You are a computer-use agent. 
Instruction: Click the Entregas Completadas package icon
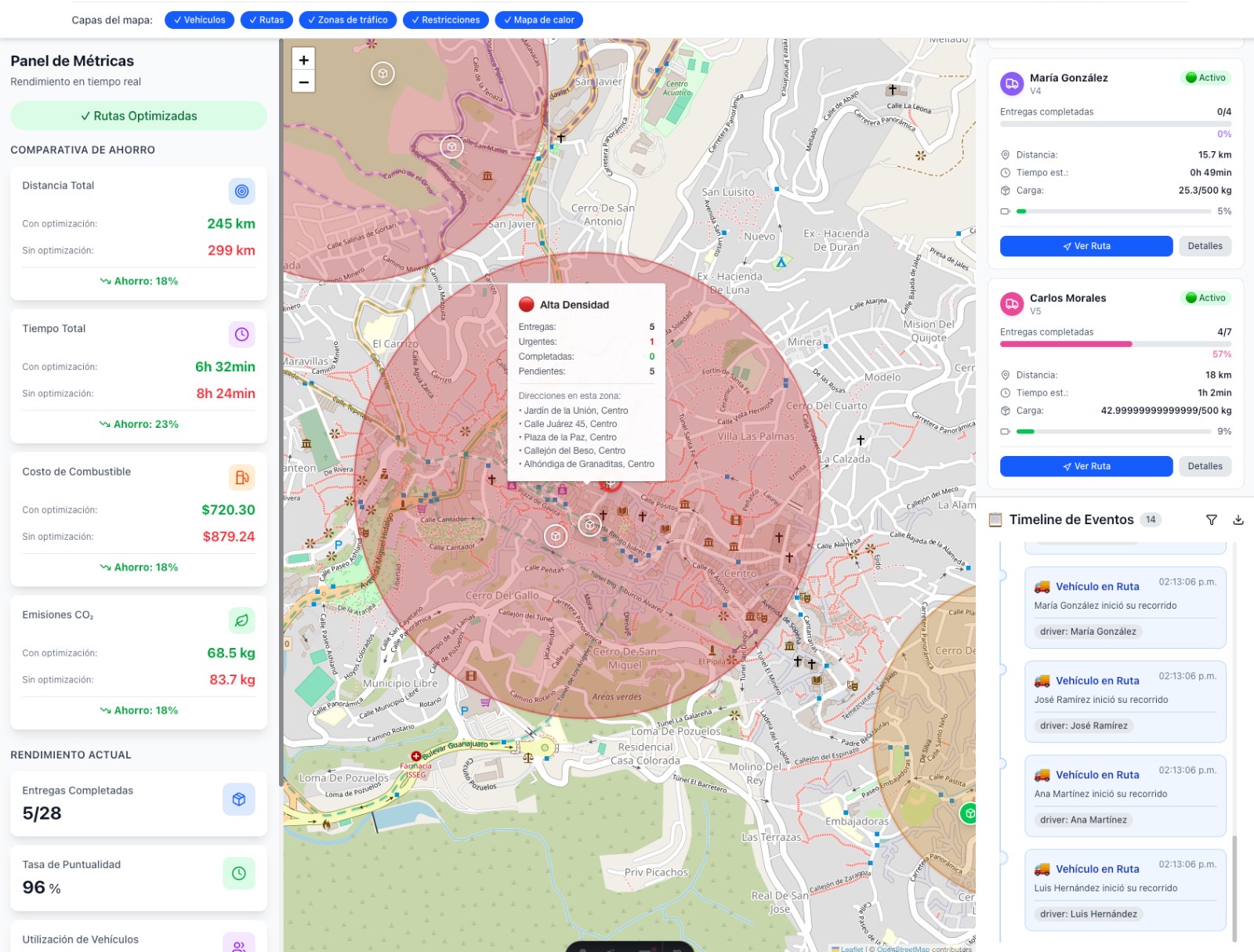pos(239,799)
